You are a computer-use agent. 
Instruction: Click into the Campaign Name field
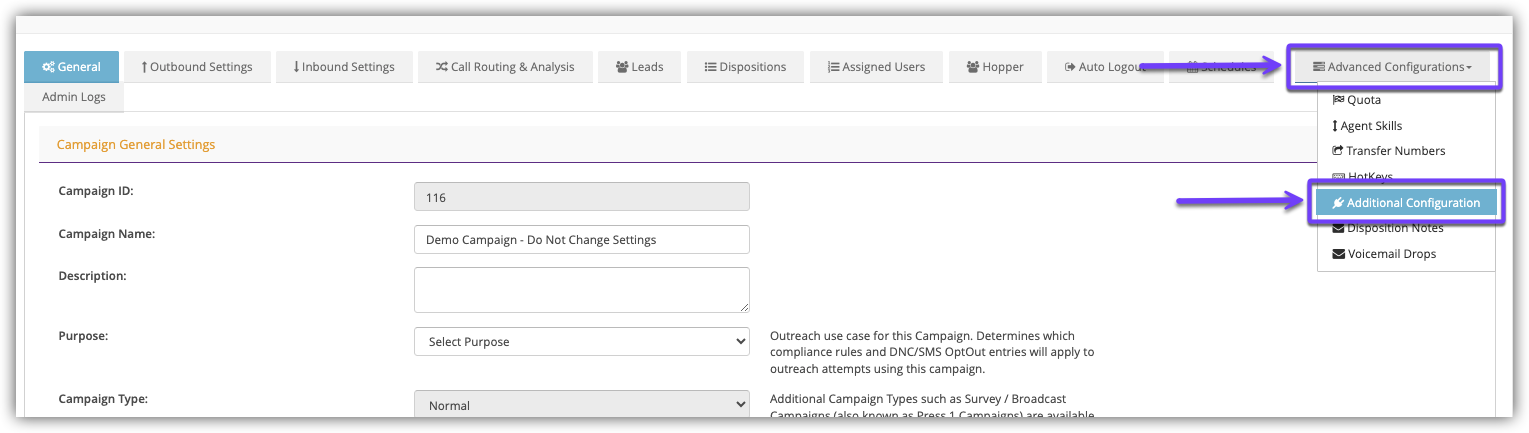point(581,240)
